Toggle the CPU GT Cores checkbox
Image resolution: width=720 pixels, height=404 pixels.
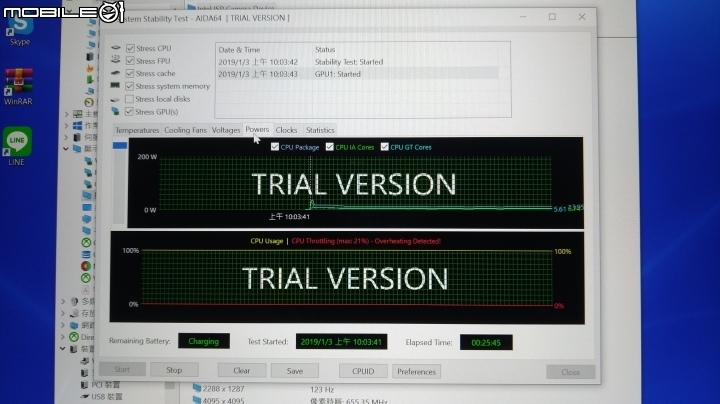pyautogui.click(x=384, y=147)
